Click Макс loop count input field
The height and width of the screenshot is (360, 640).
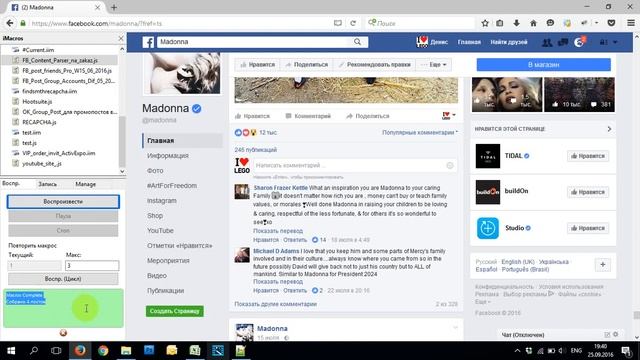[92, 265]
